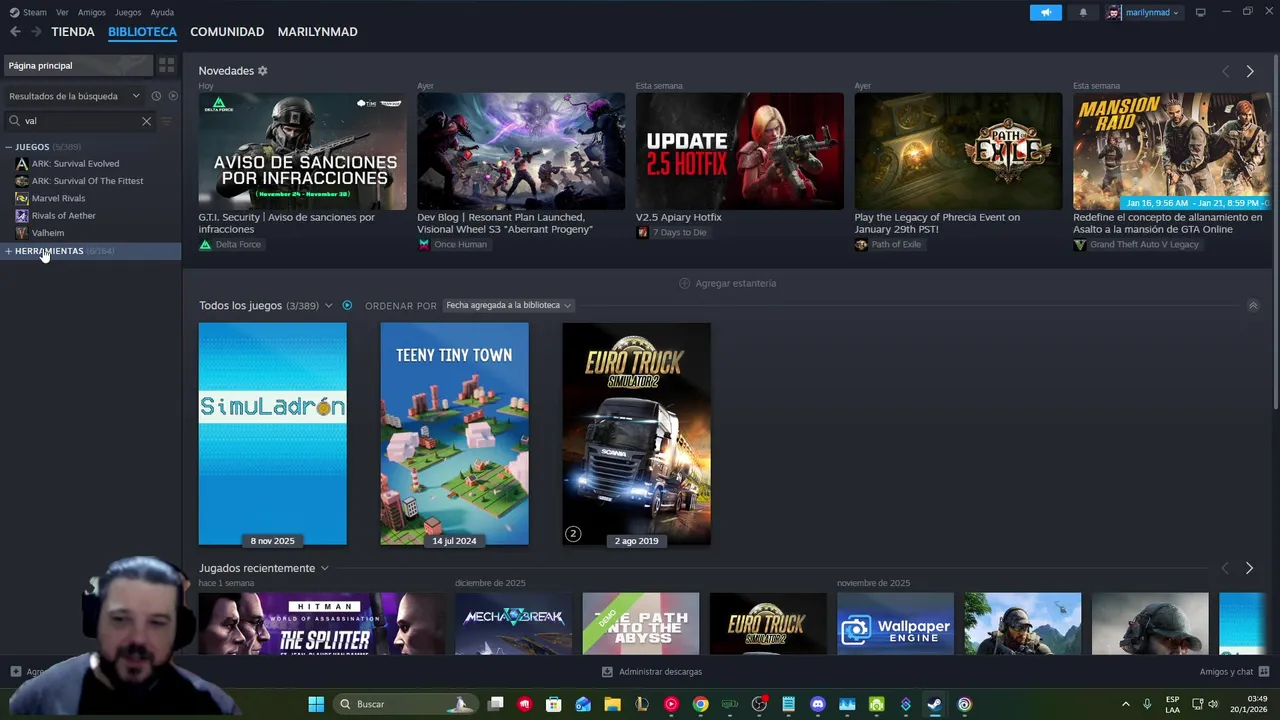Sort sidebar by recent activity clock icon

(x=156, y=96)
